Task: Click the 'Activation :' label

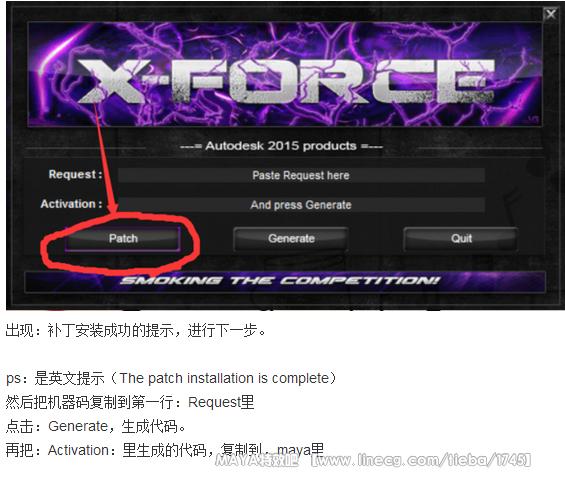Action: (x=71, y=204)
